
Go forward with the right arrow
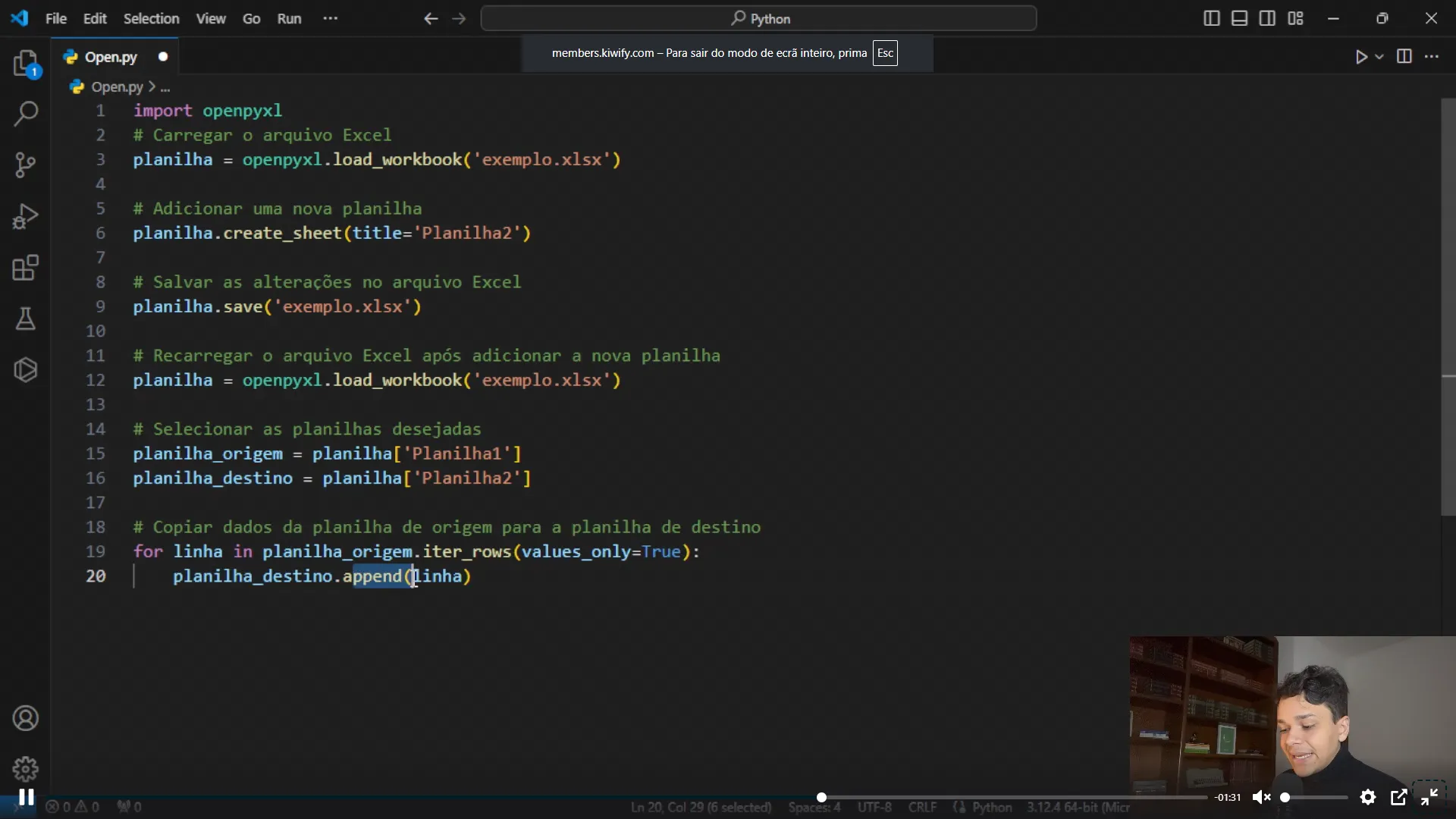pyautogui.click(x=459, y=18)
